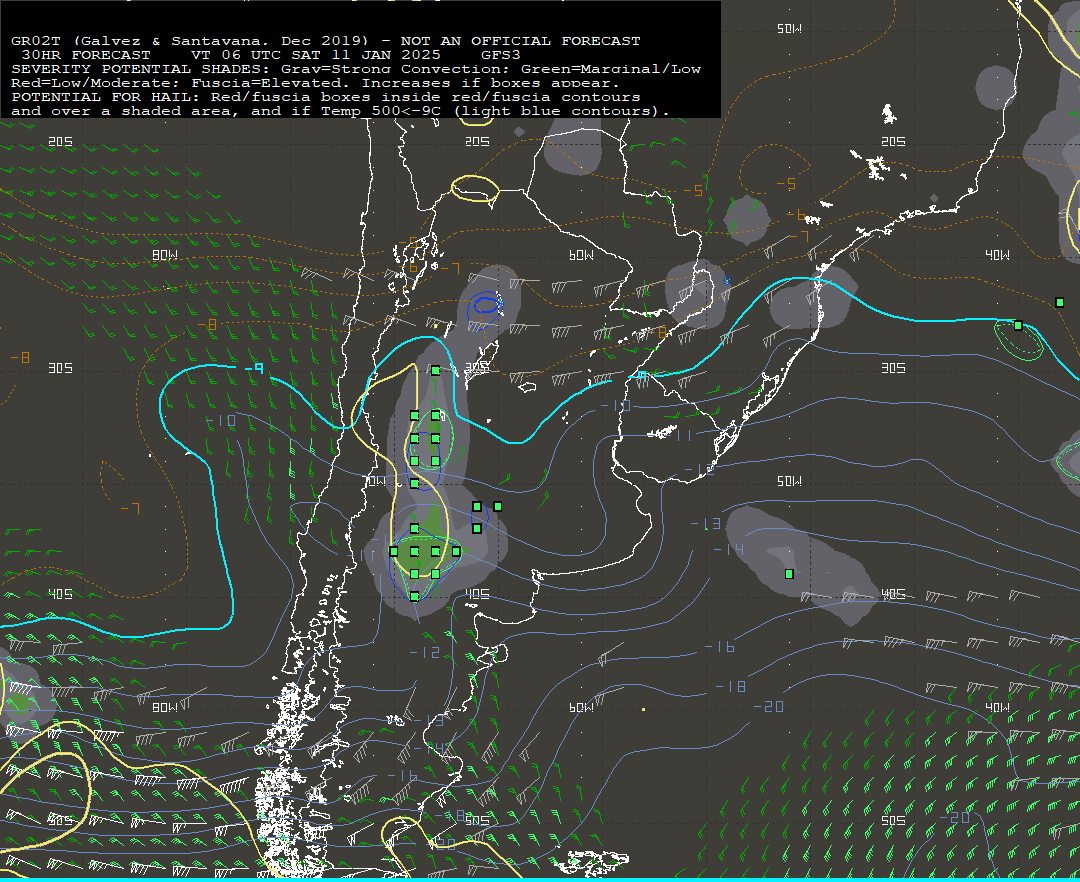Screen dimensions: 1080x882
Task: Select the 'Red=Low/Moderate:' legend entry
Action: (x=96, y=83)
